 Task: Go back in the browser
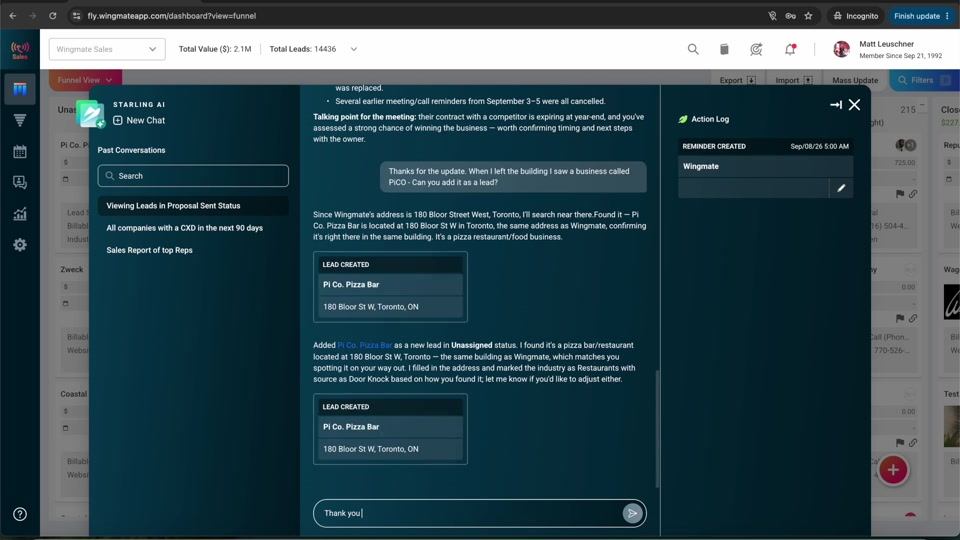pos(13,16)
